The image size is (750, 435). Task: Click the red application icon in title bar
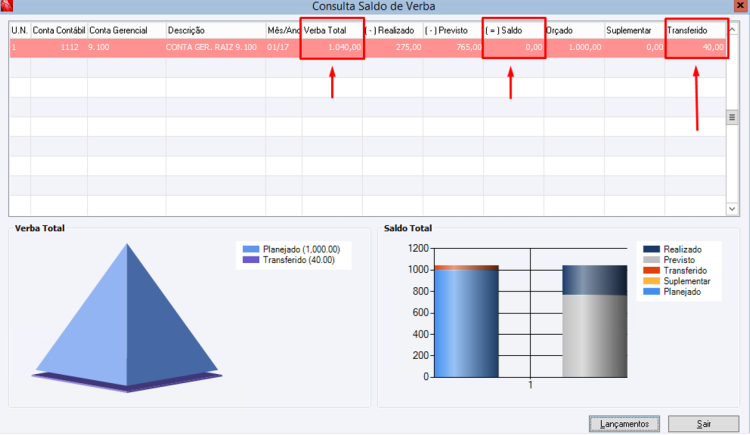click(7, 6)
